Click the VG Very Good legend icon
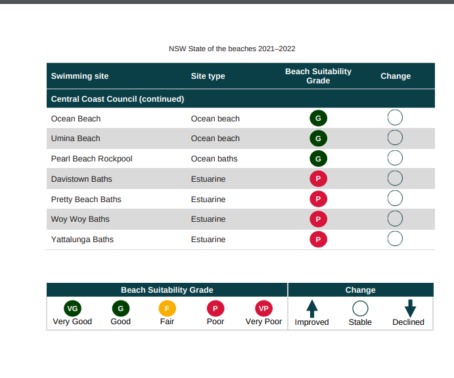 [x=72, y=308]
